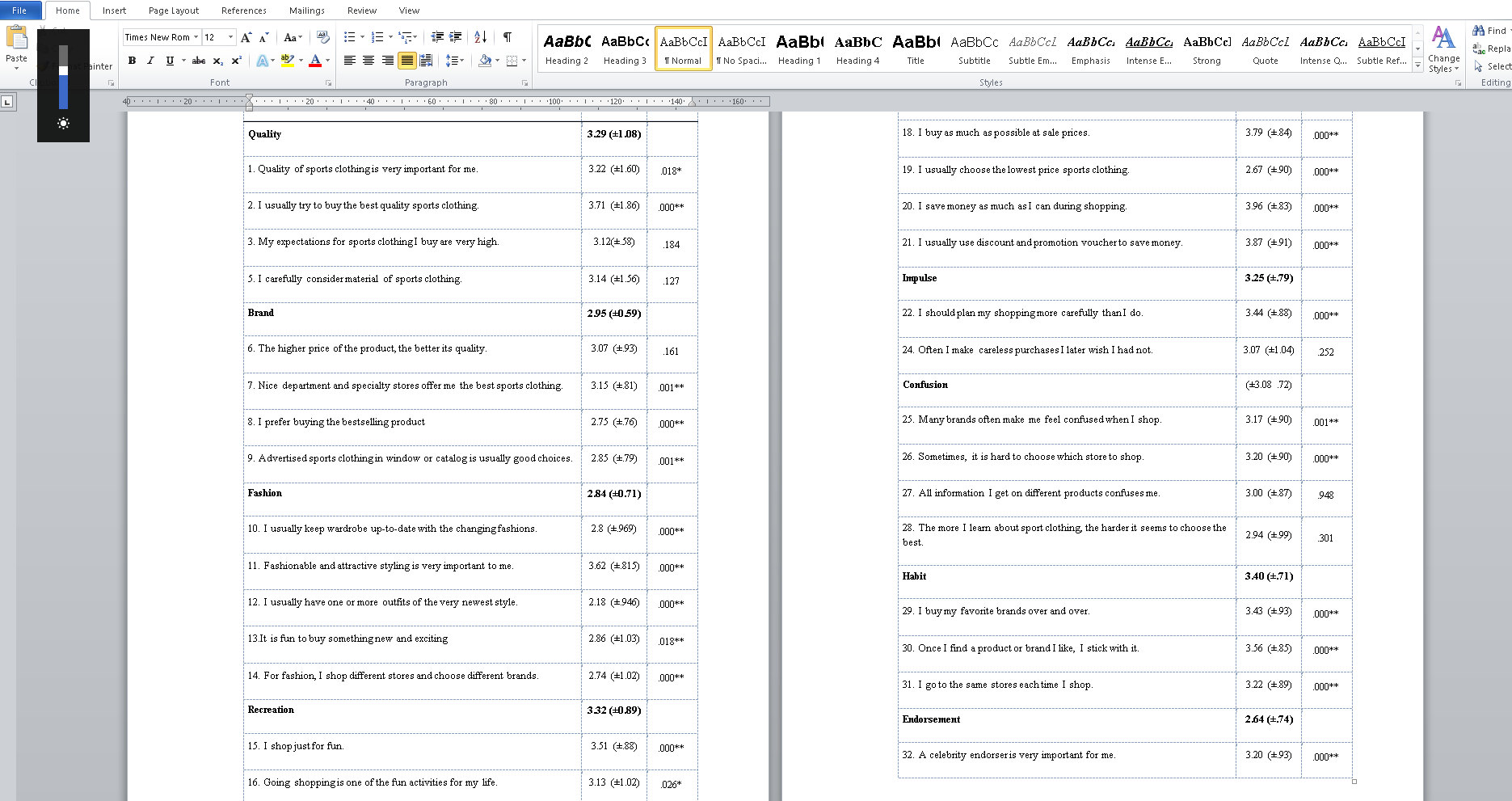The width and height of the screenshot is (1512, 801).
Task: Switch to the View tab
Action: point(410,11)
